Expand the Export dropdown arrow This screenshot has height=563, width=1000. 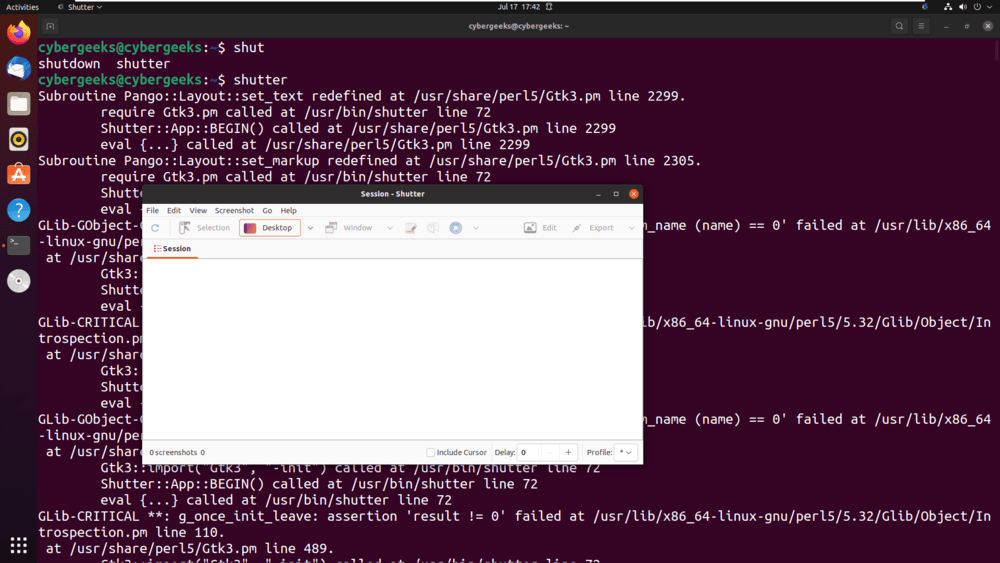coord(631,228)
